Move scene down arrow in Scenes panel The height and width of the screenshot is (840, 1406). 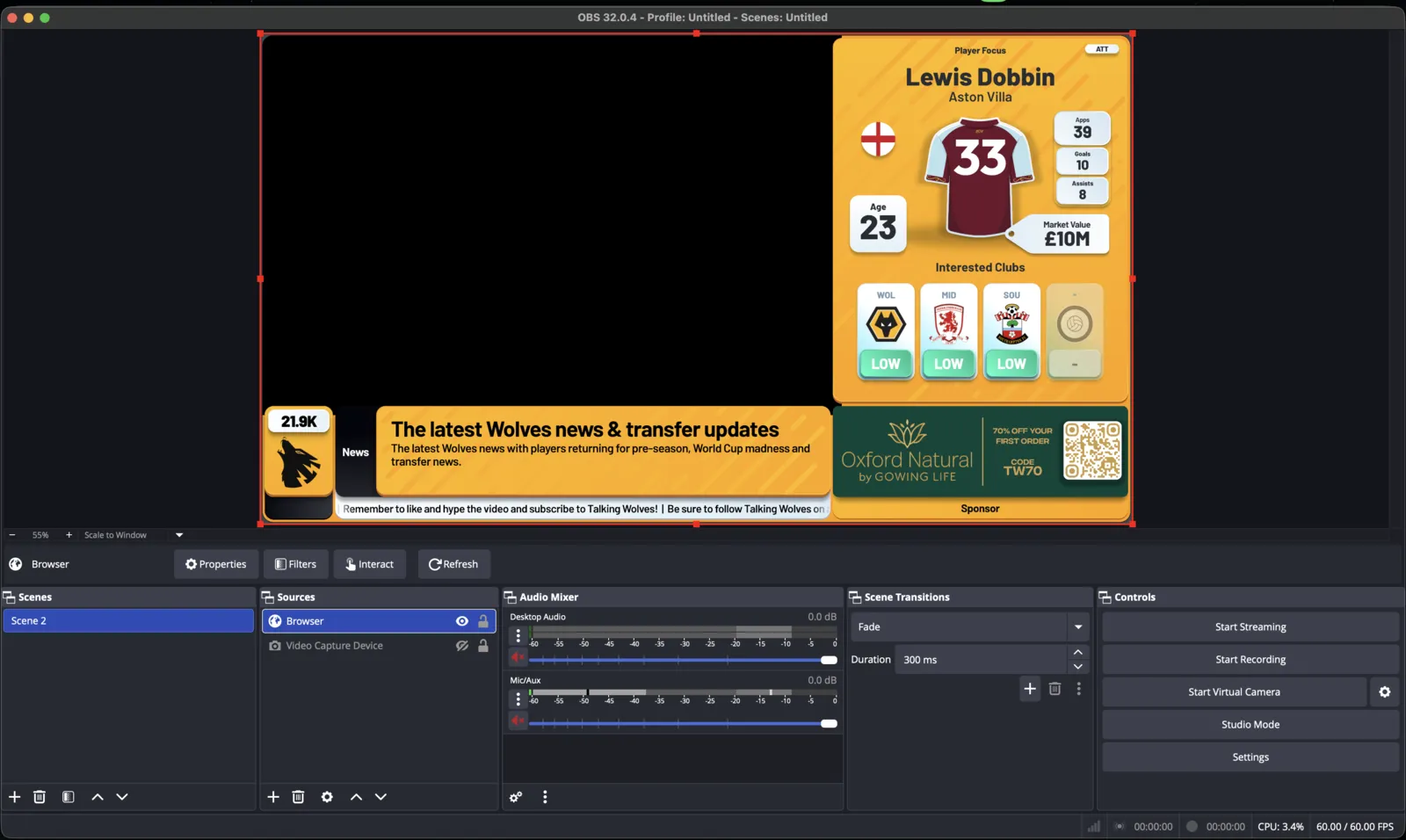(122, 797)
